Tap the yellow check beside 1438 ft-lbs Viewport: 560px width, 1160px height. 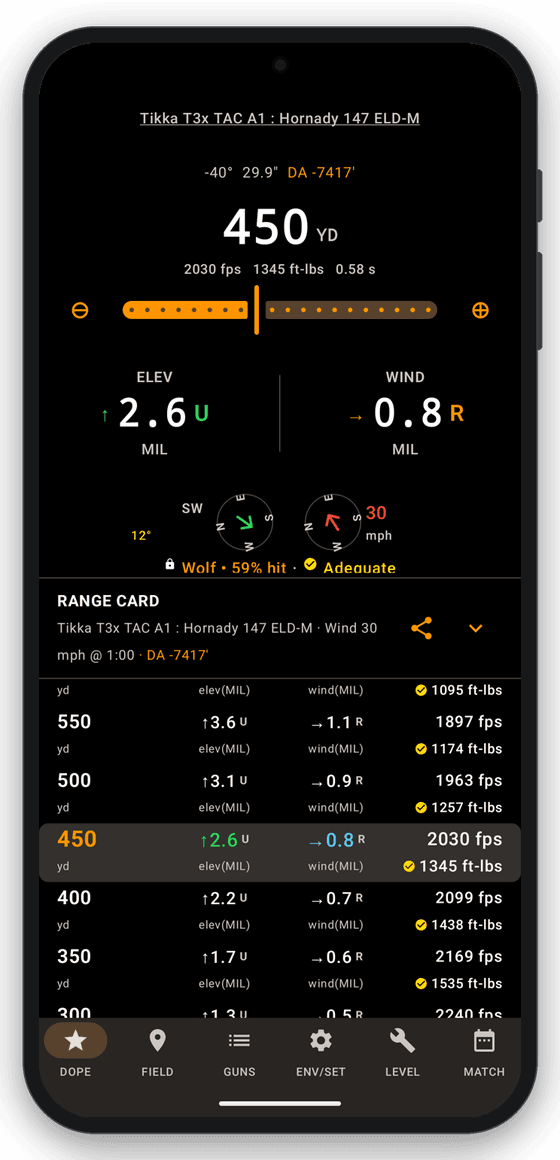click(x=421, y=925)
